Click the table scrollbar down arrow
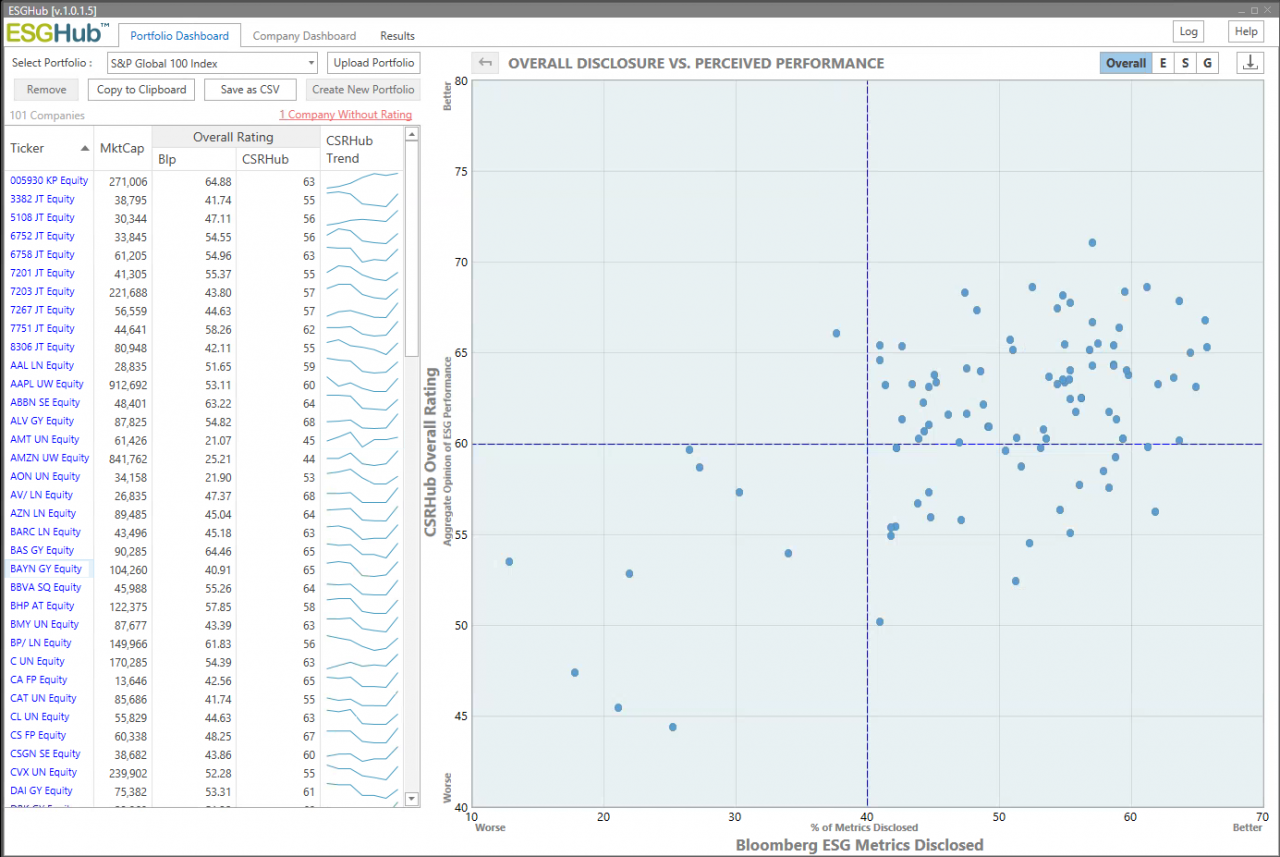The width and height of the screenshot is (1280, 857). tap(411, 799)
